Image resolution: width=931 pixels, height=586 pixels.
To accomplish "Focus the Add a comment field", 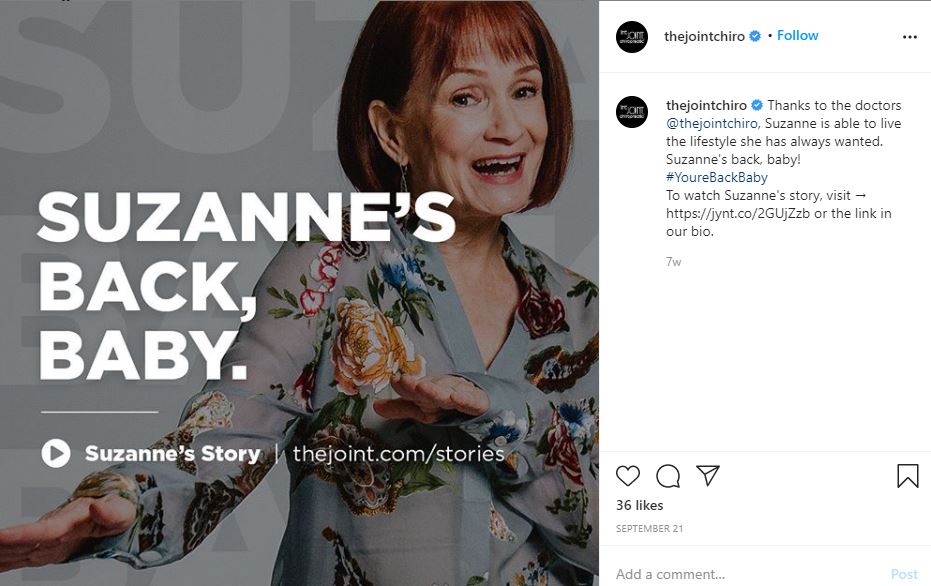I will coord(740,574).
